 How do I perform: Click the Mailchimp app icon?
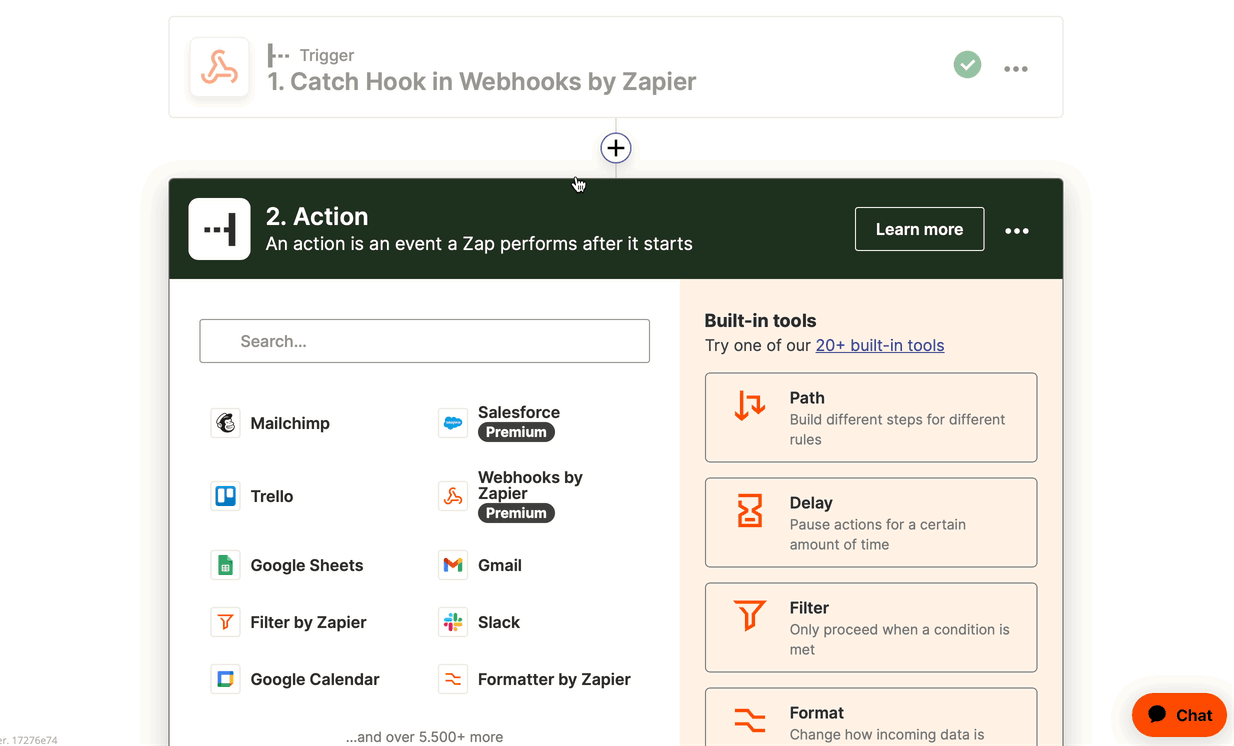click(x=226, y=423)
